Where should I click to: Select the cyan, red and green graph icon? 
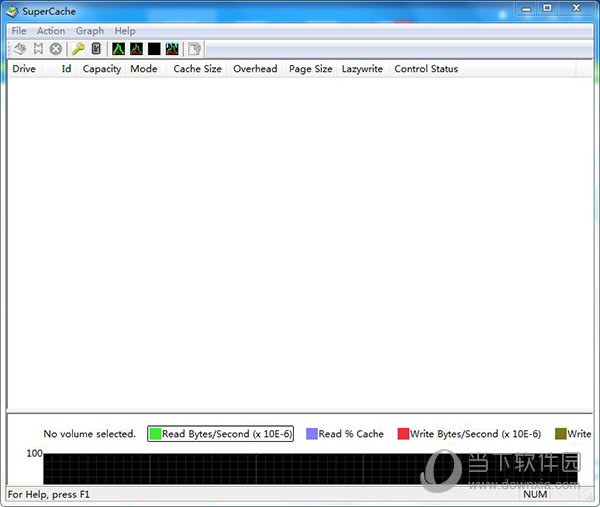tap(172, 49)
